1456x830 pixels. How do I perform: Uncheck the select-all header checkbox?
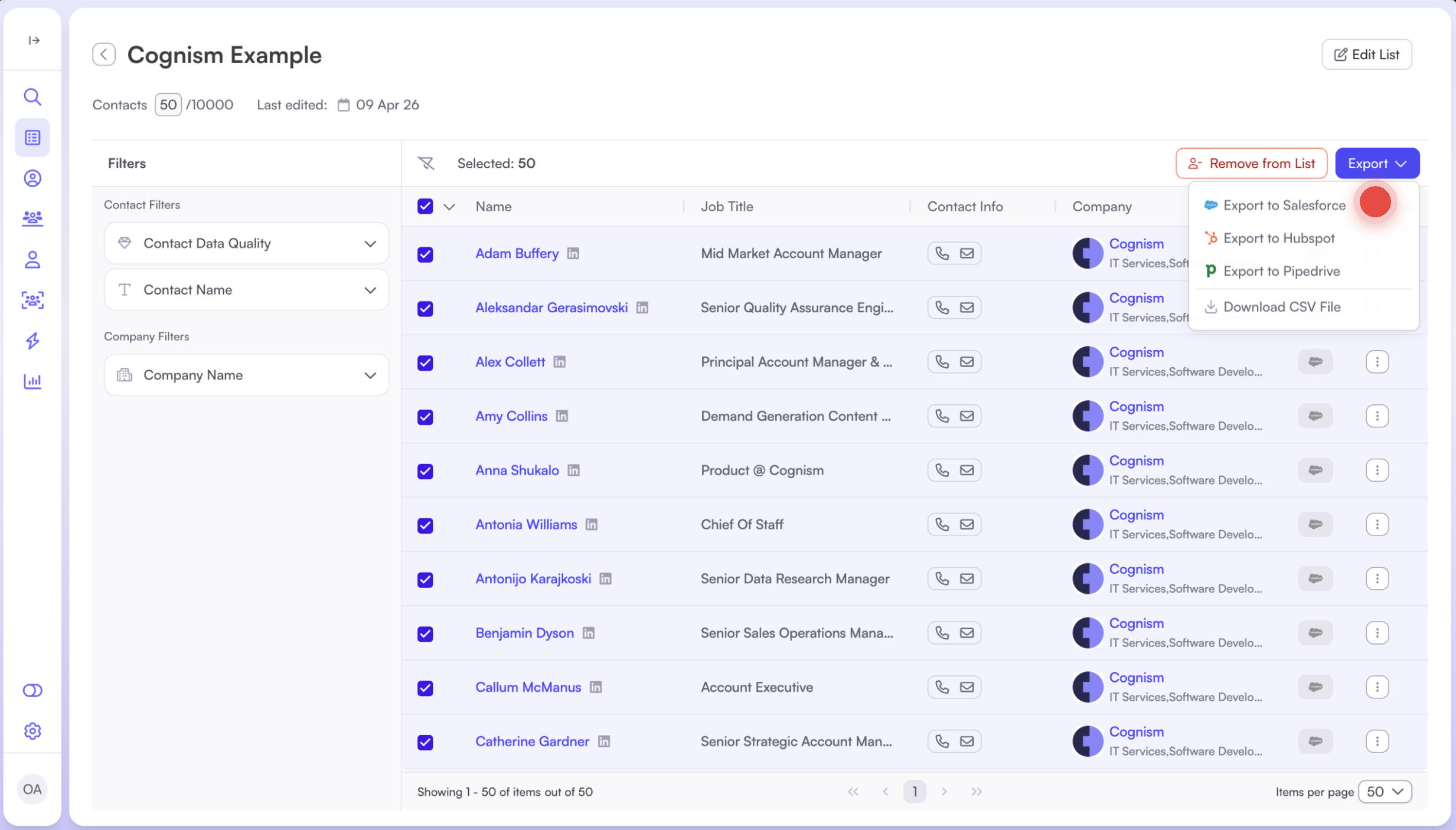point(425,207)
